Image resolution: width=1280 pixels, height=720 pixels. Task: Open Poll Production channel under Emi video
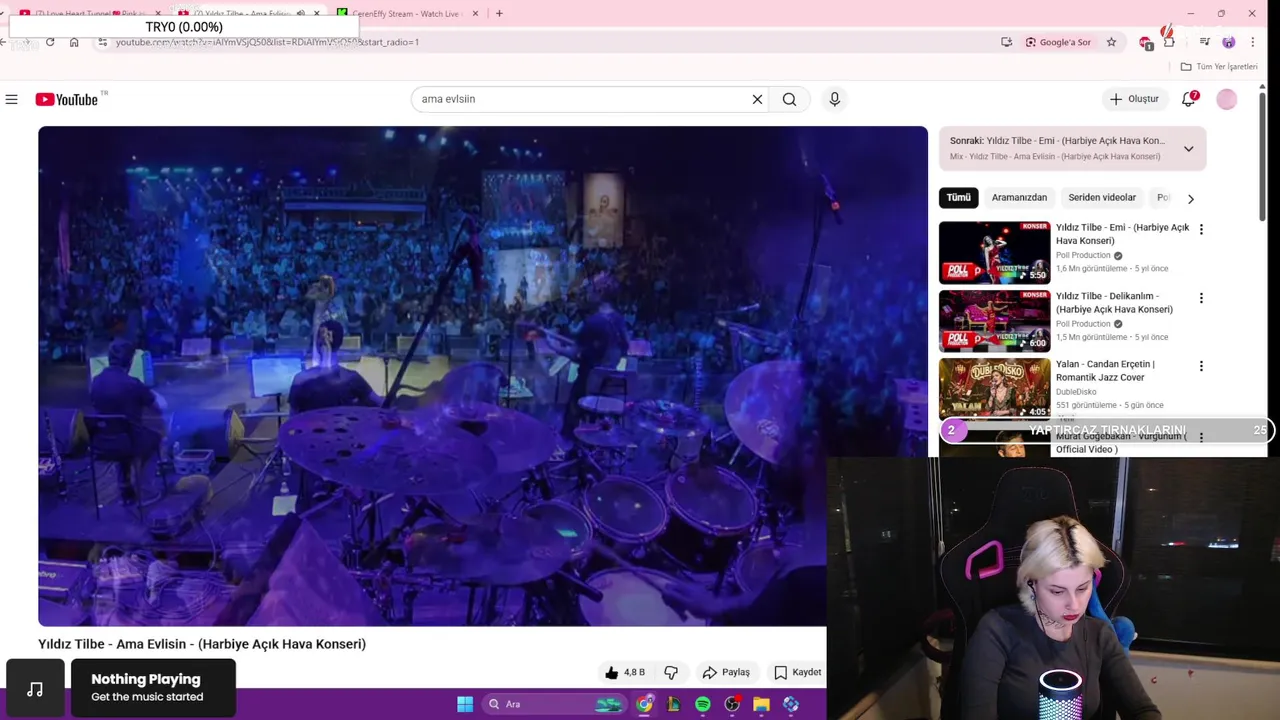click(1083, 255)
